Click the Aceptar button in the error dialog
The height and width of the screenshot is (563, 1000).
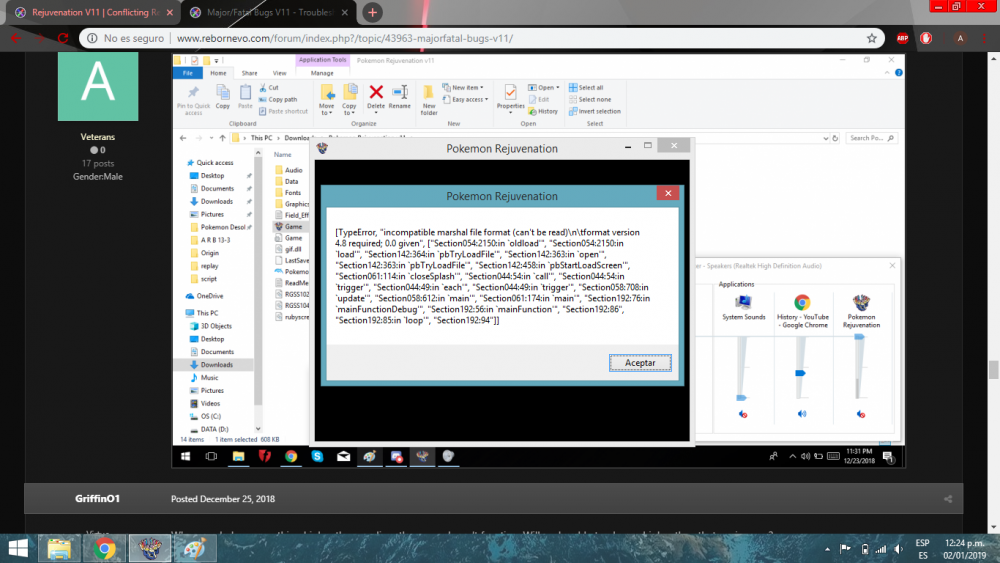640,362
